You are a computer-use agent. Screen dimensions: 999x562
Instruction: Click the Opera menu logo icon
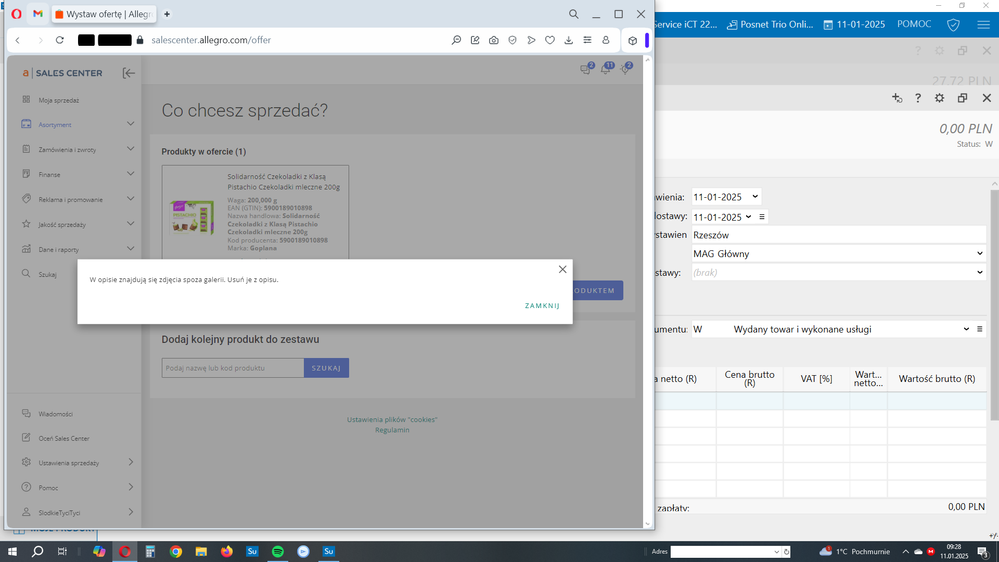(17, 13)
